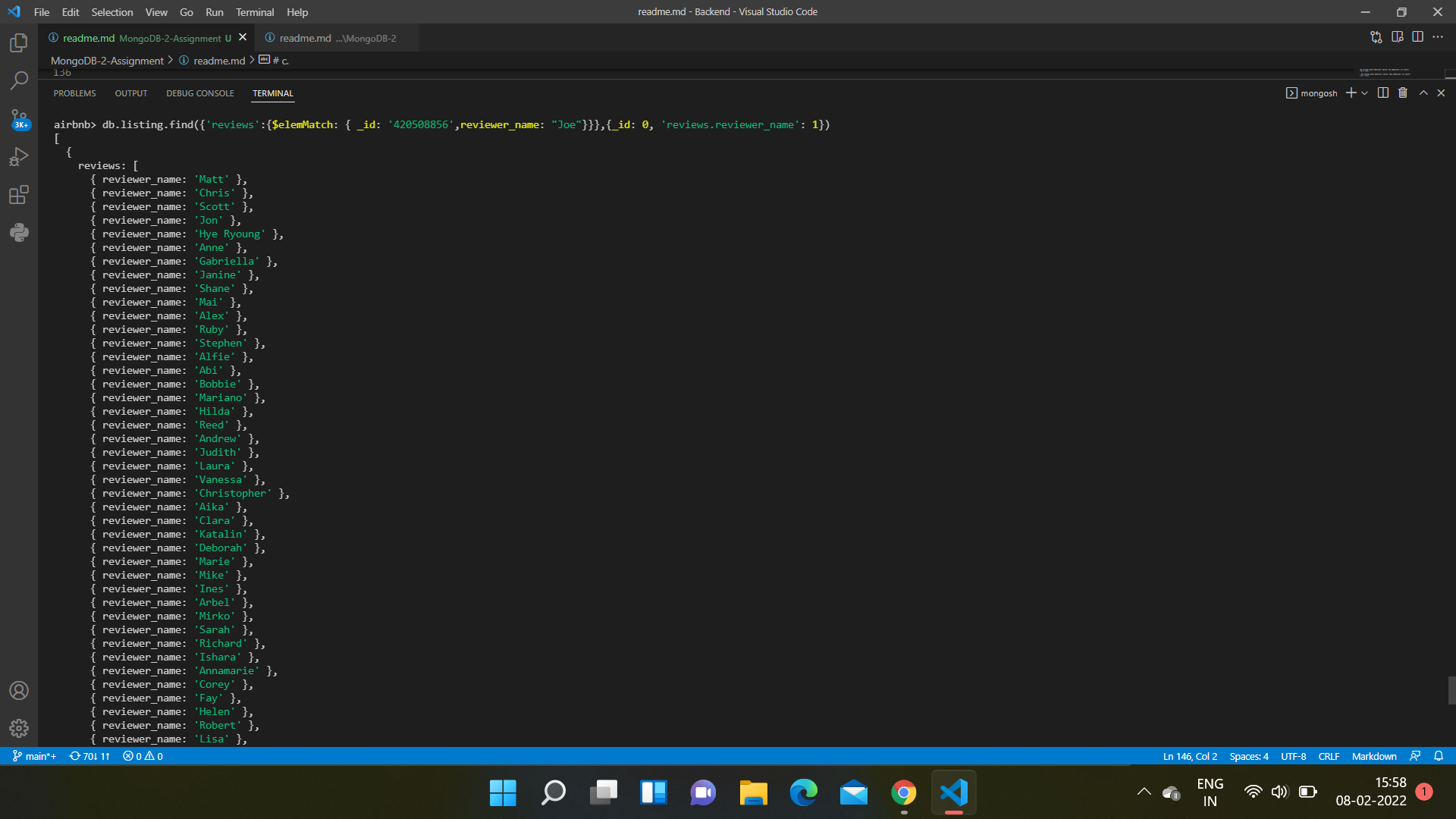The width and height of the screenshot is (1456, 819).
Task: Open the Python sidebar view
Action: (x=19, y=232)
